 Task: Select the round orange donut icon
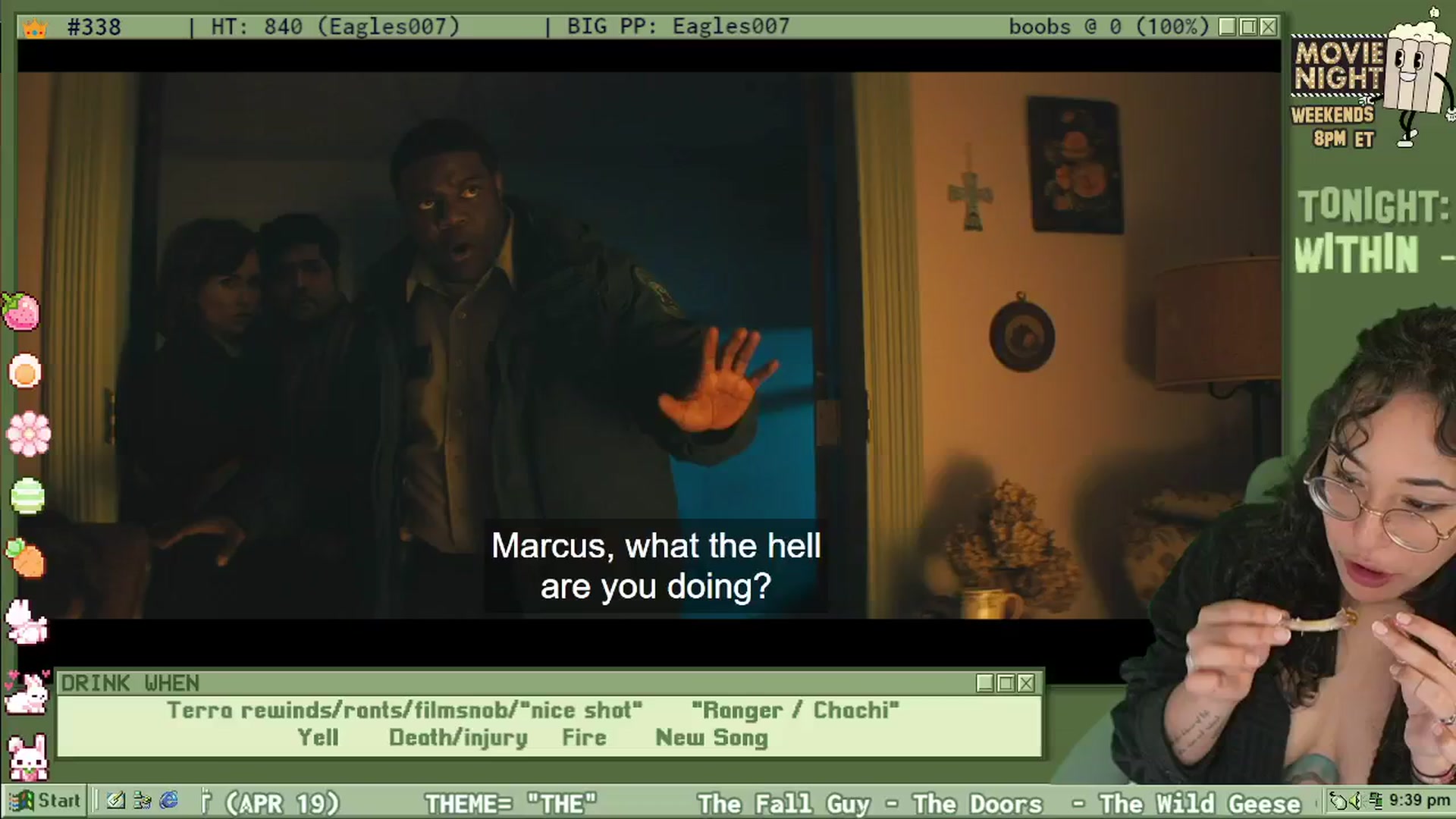click(25, 372)
